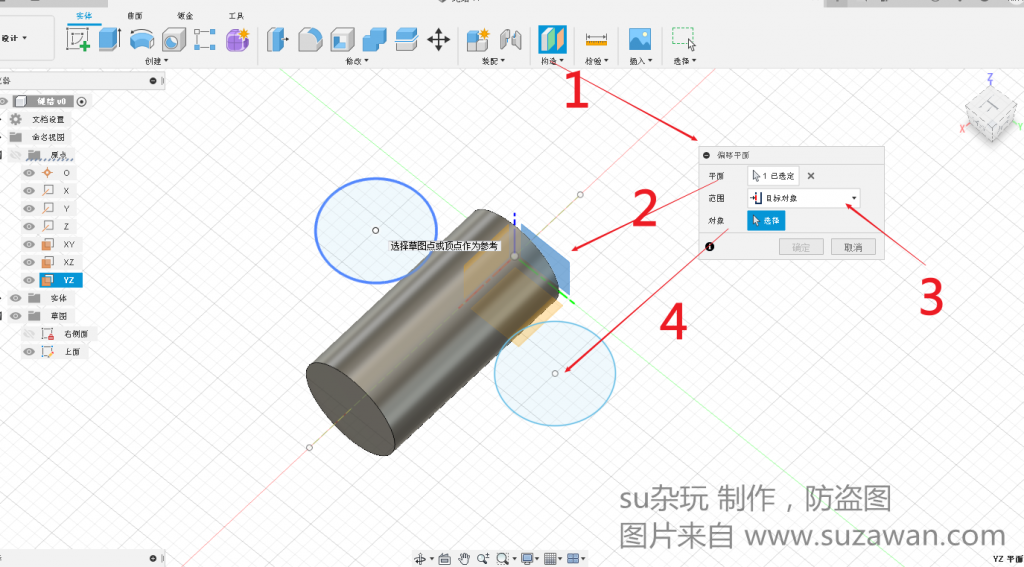Screen dimensions: 1024x567
Task: Click the blue 选择 object selector button
Action: (766, 221)
